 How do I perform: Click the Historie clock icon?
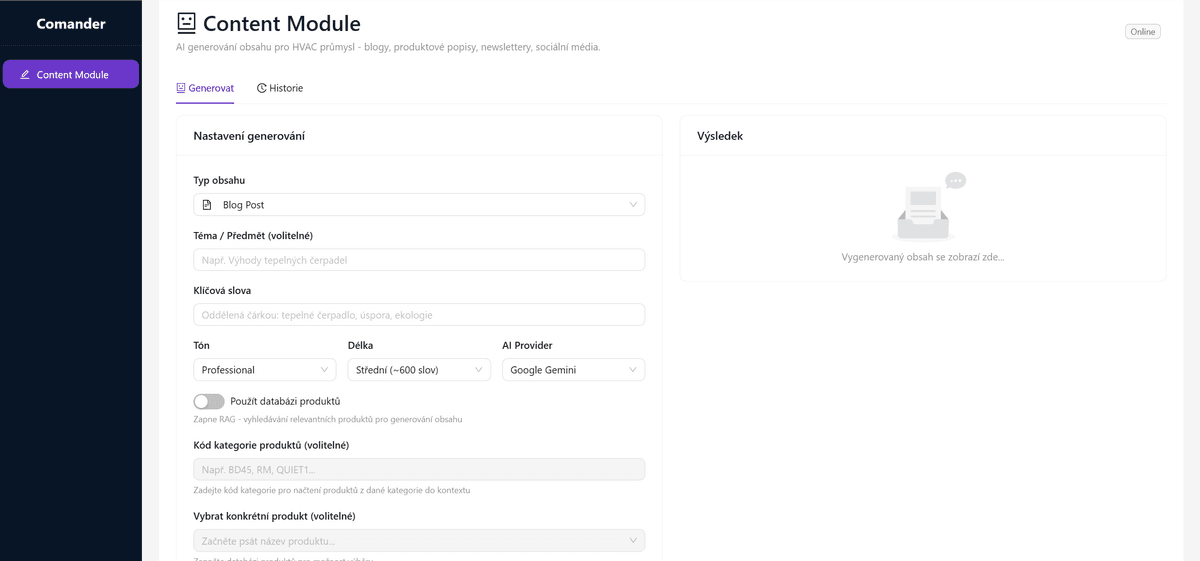[262, 88]
